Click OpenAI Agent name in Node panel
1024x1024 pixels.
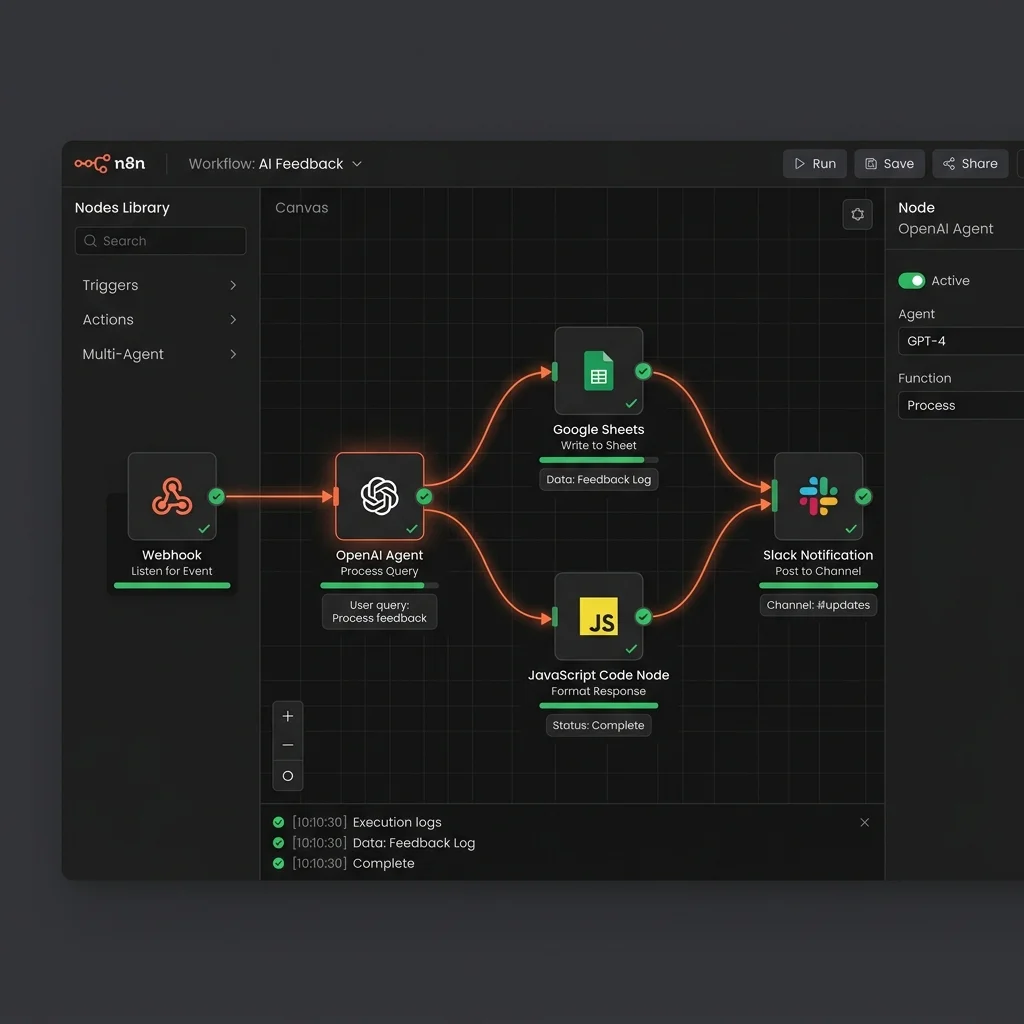click(x=946, y=229)
